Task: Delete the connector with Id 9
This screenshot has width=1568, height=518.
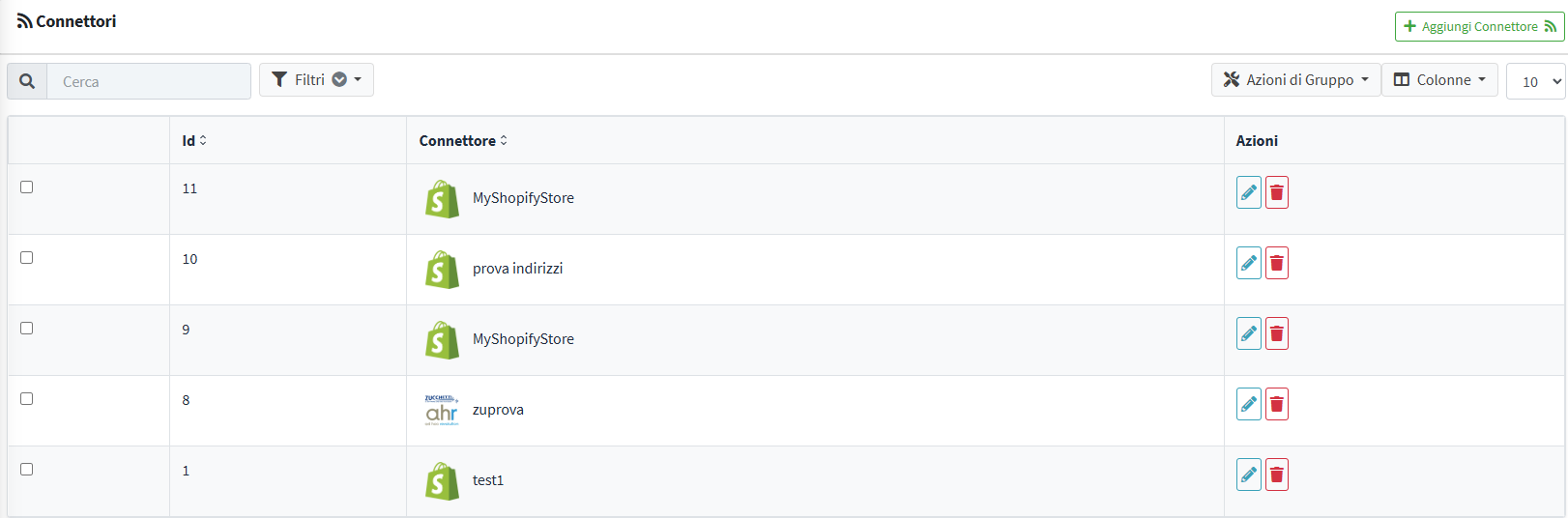Action: (x=1277, y=333)
